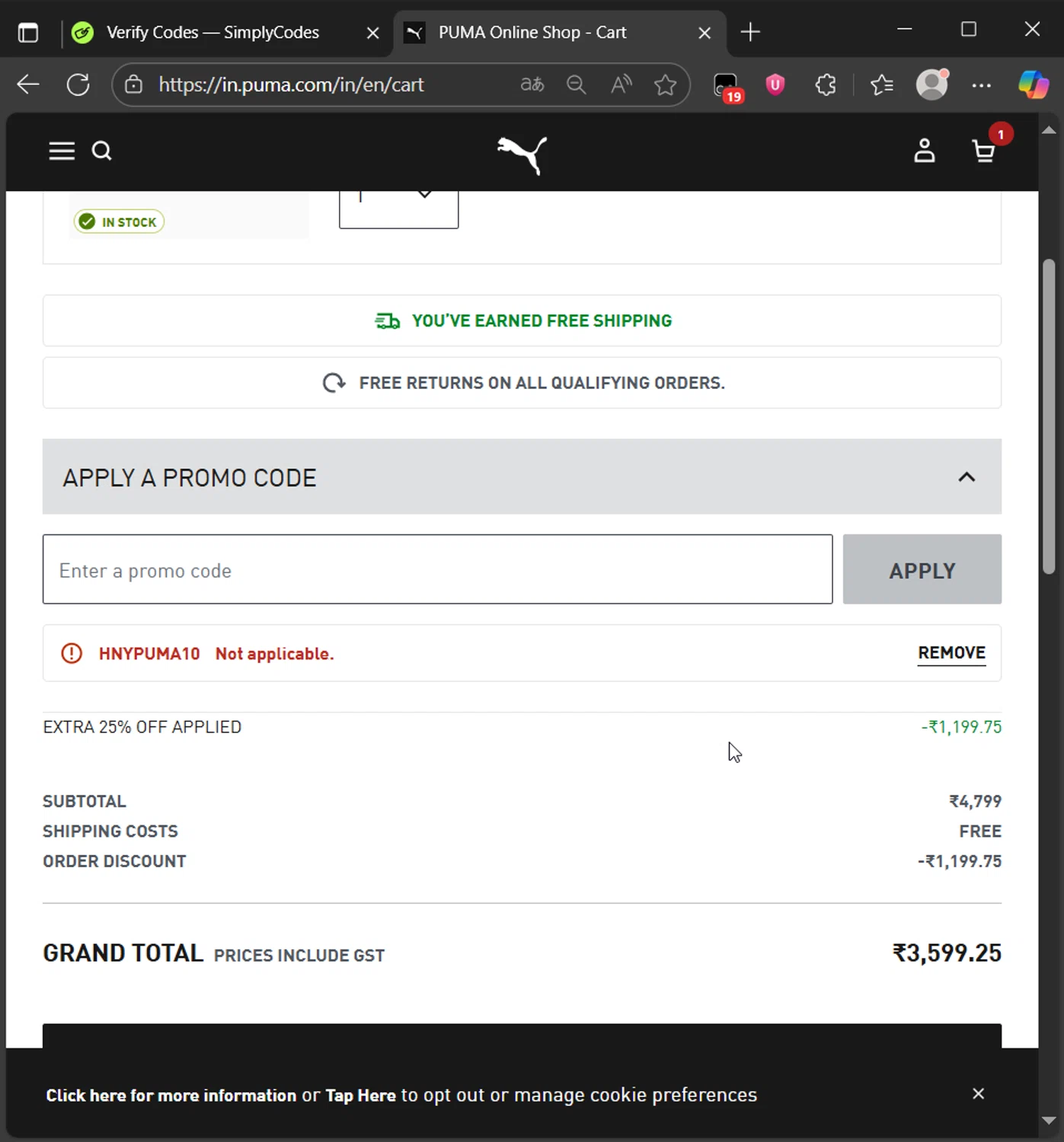The width and height of the screenshot is (1064, 1142).
Task: Open the browser profile avatar
Action: (x=932, y=85)
